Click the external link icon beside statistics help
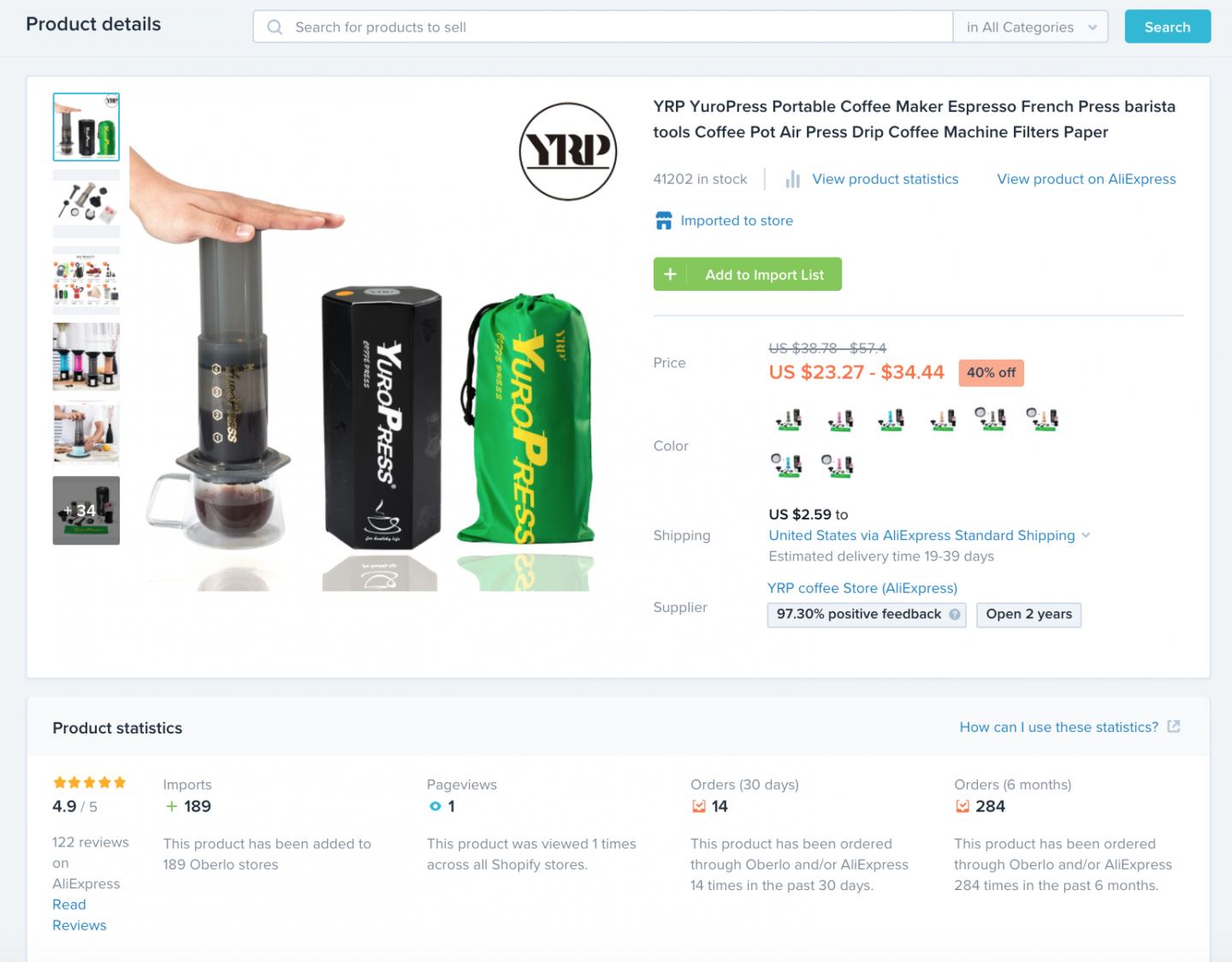This screenshot has width=1232, height=962. [1174, 727]
